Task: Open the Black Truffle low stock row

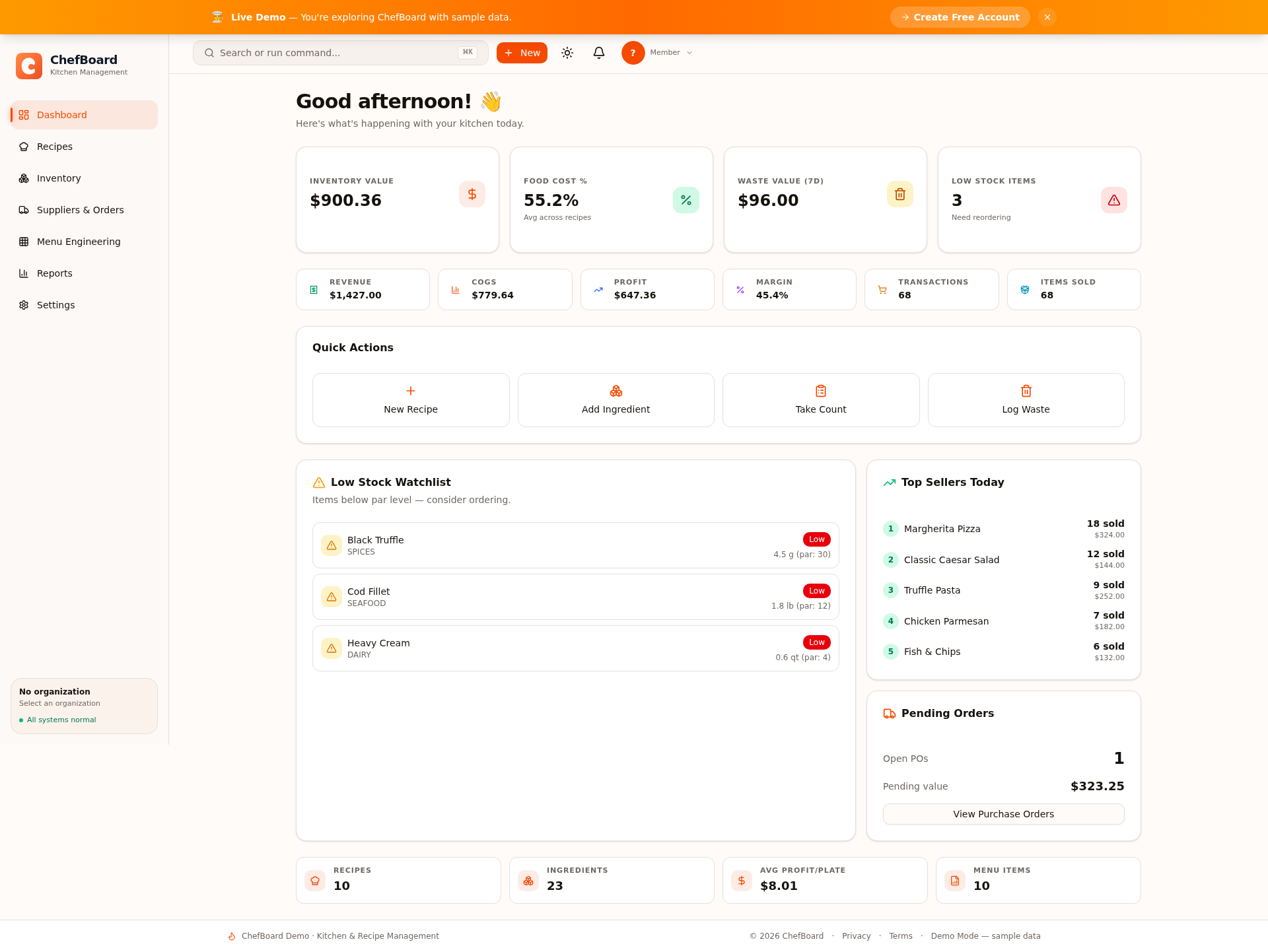Action: [576, 545]
